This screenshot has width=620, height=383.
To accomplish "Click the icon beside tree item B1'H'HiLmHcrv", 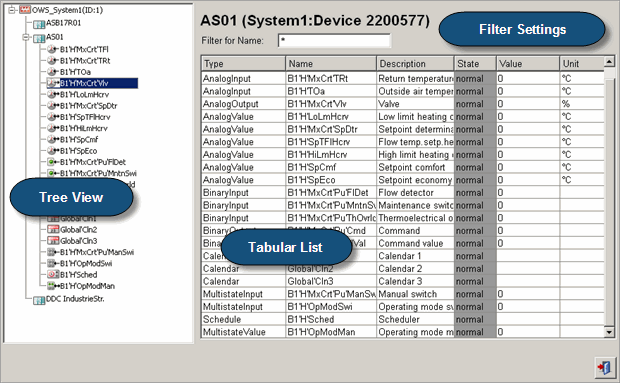I will pos(53,128).
